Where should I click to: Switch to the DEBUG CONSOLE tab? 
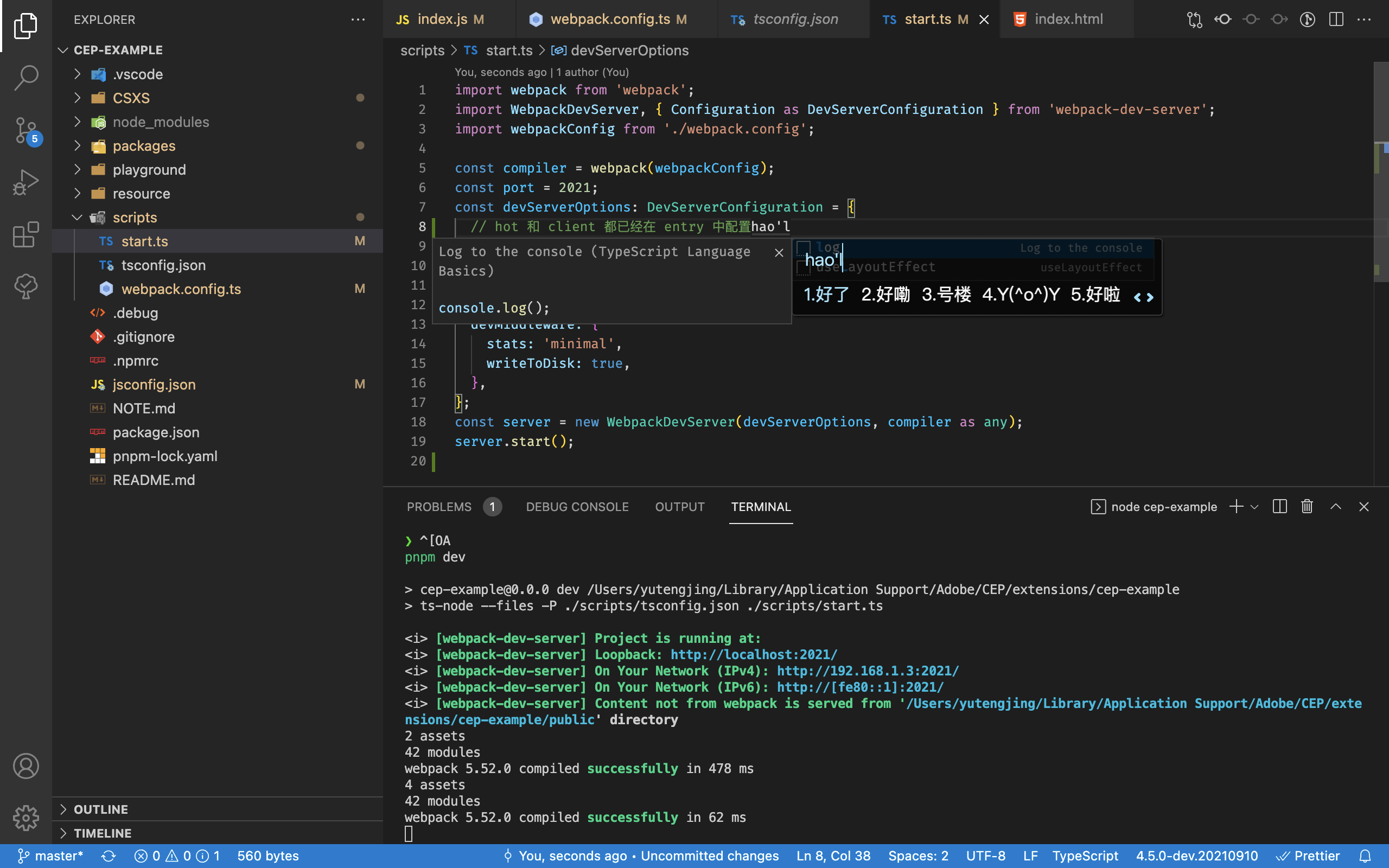(577, 506)
